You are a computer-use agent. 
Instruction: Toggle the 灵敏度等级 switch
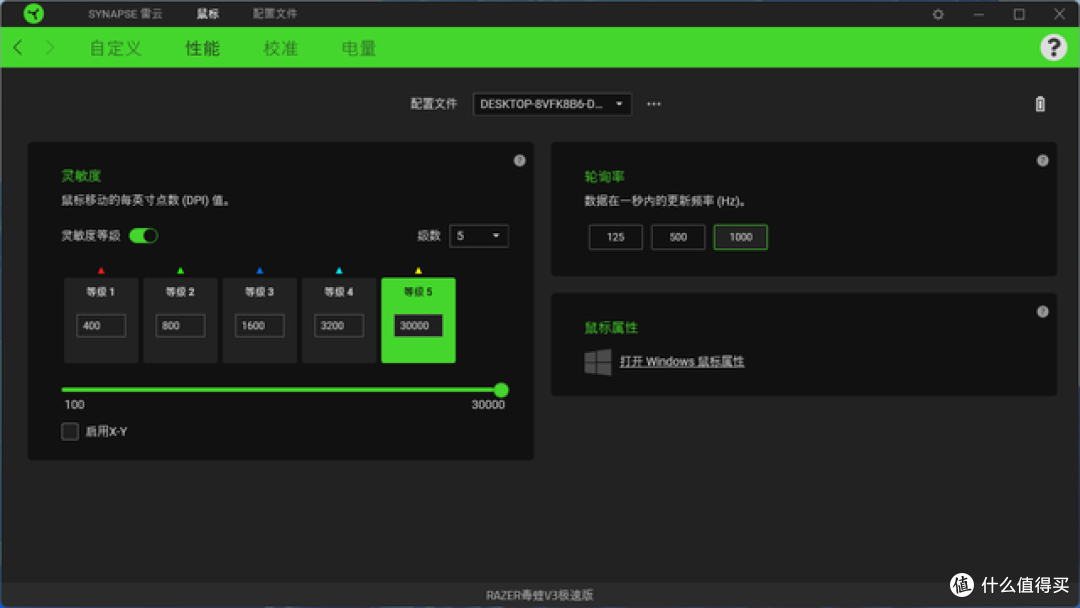[x=144, y=235]
